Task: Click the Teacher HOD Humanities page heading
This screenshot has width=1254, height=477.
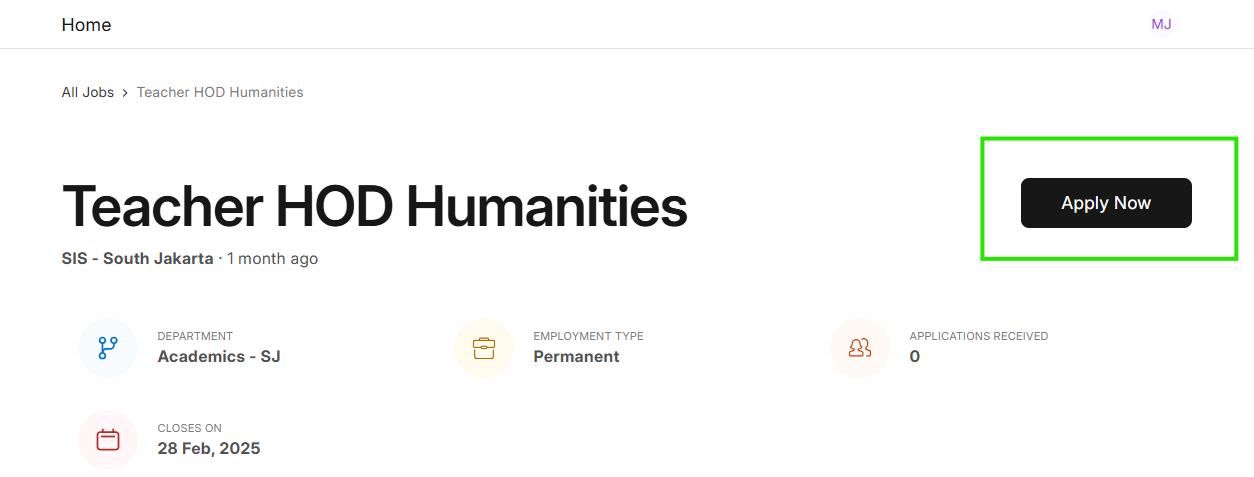Action: point(374,207)
